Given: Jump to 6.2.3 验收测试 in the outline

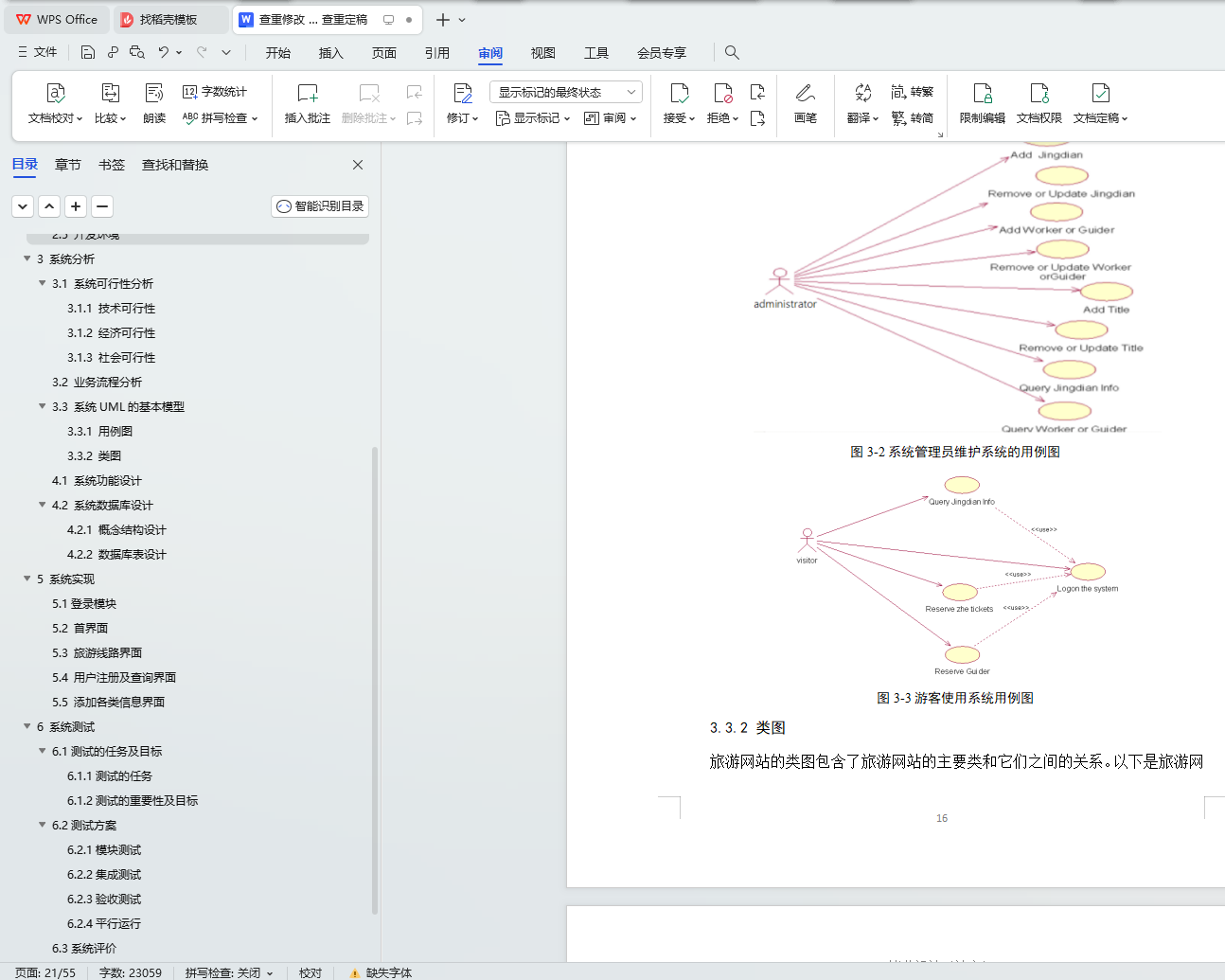Looking at the screenshot, I should click(x=104, y=899).
